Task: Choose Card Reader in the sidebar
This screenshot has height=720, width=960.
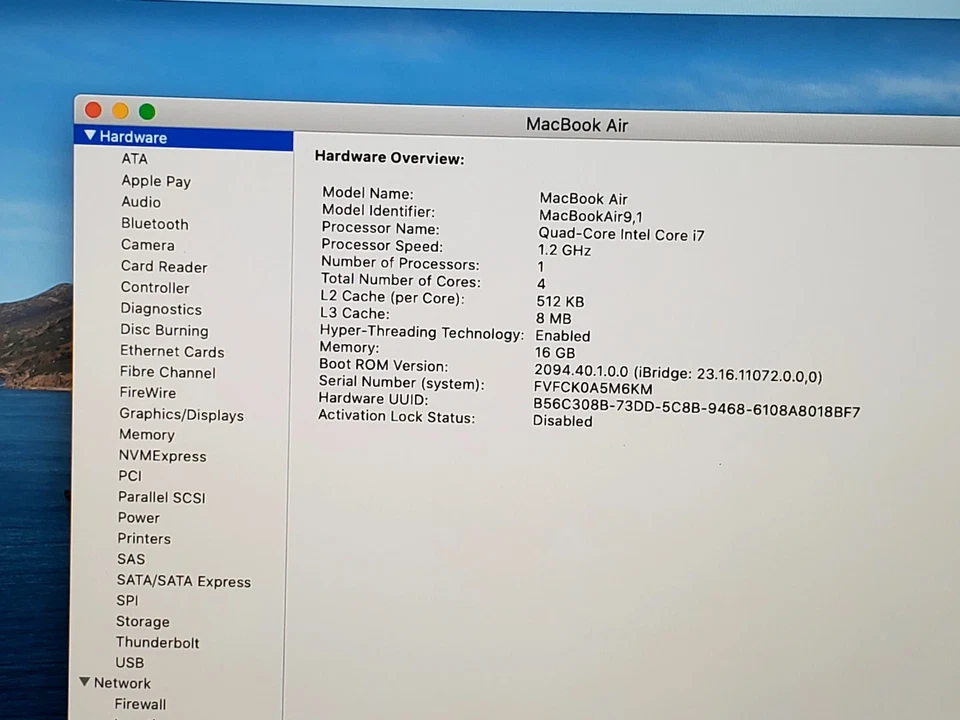Action: 164,266
